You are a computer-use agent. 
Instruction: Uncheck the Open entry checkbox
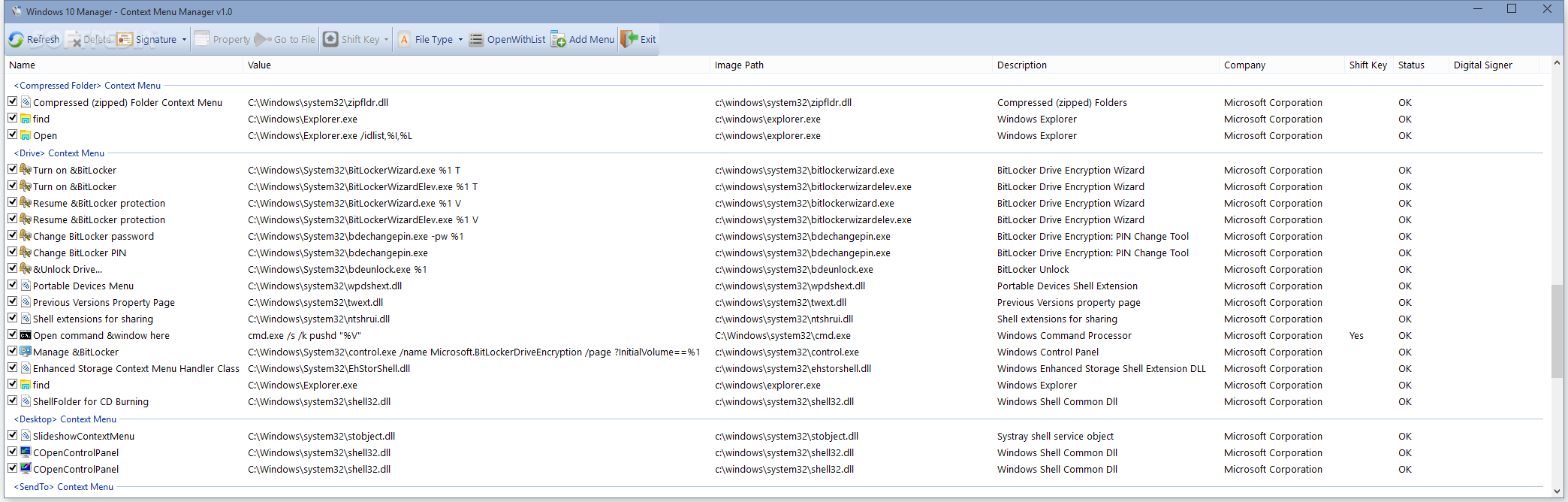tap(13, 135)
